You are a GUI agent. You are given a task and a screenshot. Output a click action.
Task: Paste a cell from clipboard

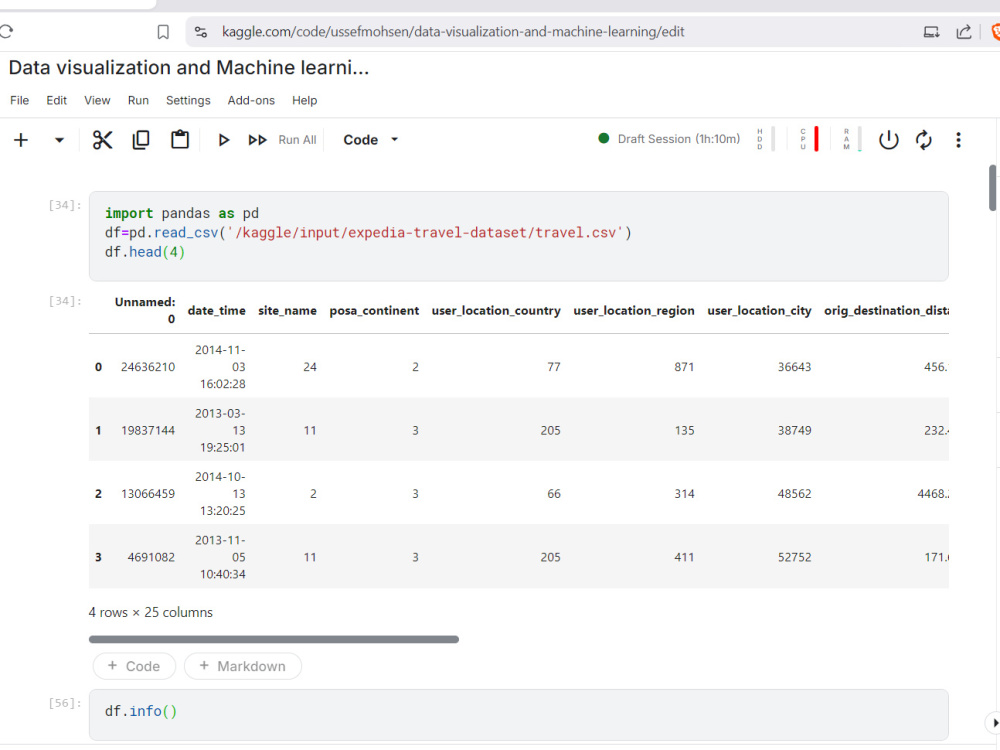180,140
